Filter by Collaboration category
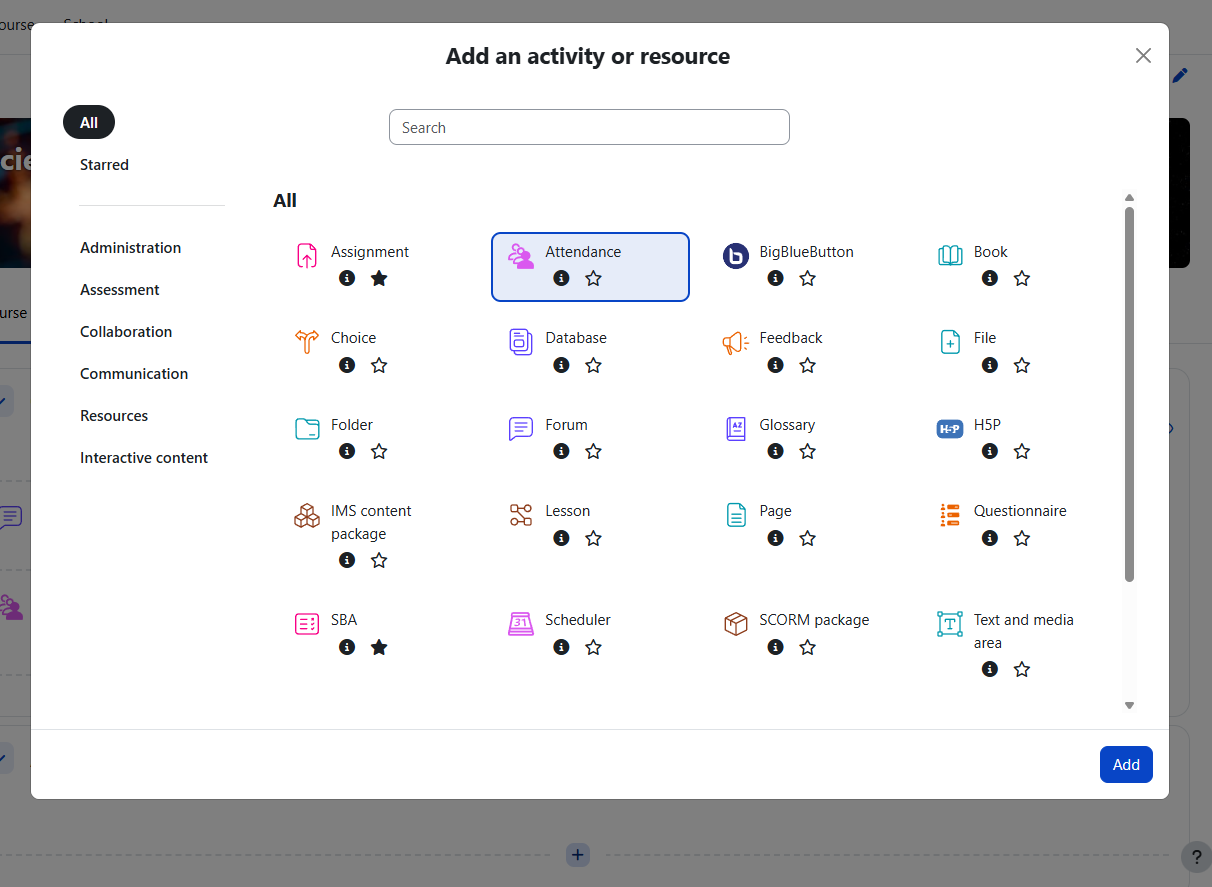This screenshot has width=1212, height=887. (126, 331)
